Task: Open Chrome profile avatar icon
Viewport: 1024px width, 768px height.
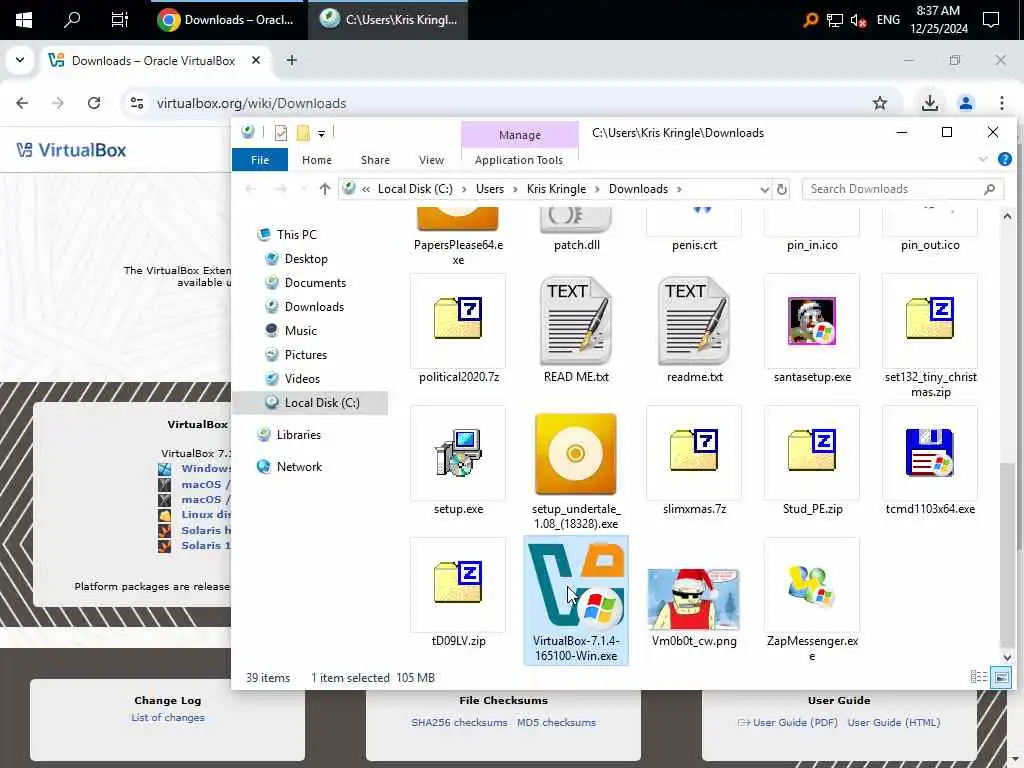Action: (965, 103)
